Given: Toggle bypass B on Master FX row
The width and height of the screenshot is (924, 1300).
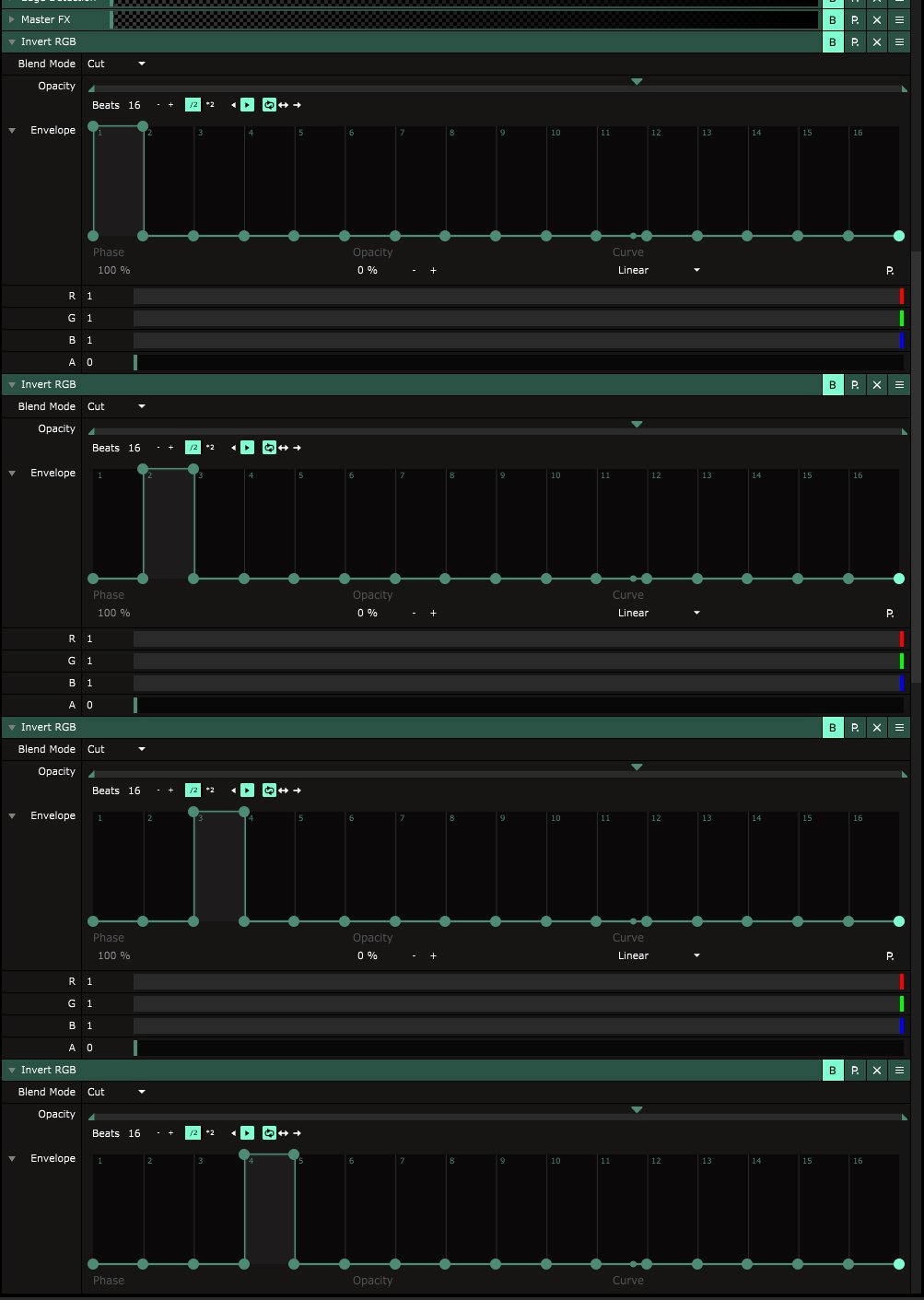Looking at the screenshot, I should point(832,19).
